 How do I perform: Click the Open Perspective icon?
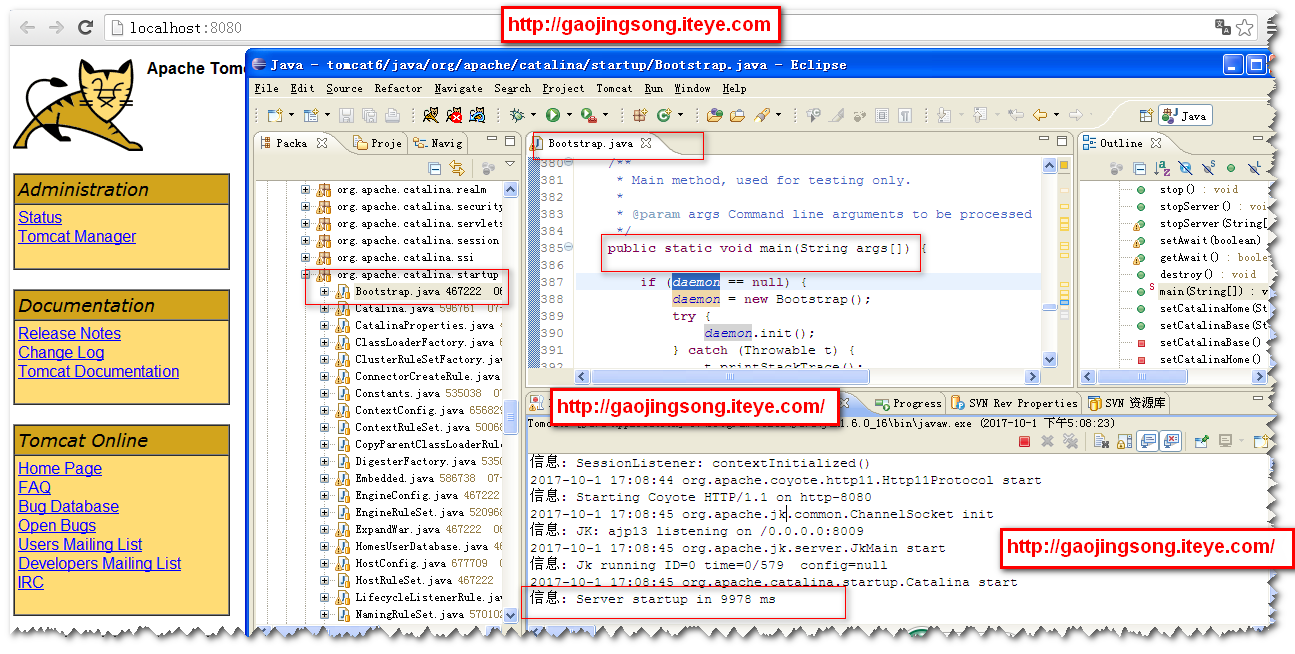(1146, 116)
